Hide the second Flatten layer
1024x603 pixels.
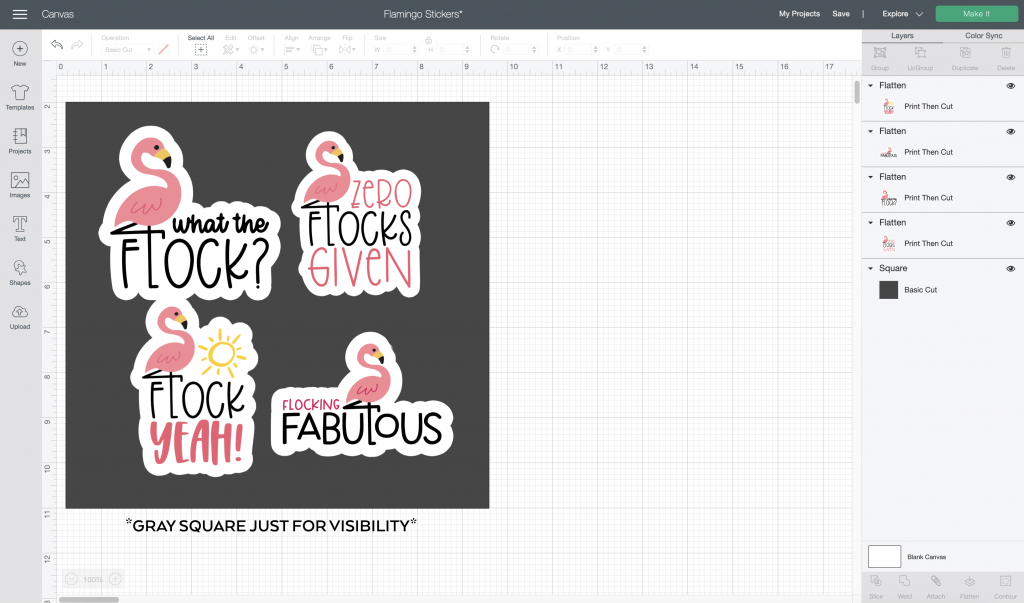[1010, 131]
